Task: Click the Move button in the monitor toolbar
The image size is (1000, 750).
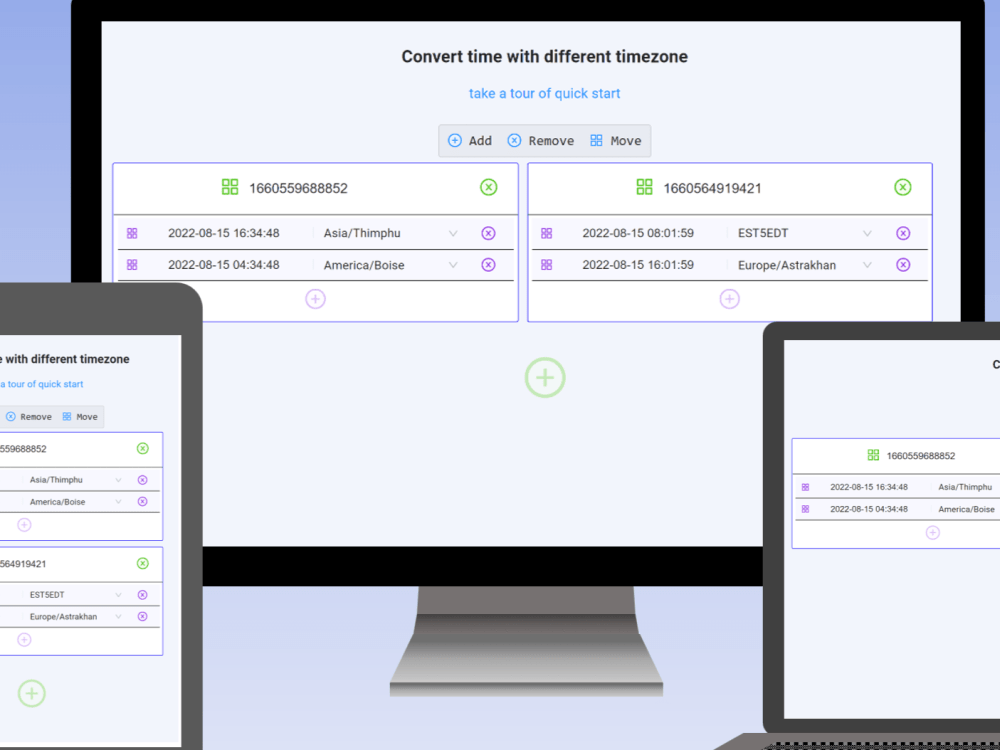Action: click(615, 141)
